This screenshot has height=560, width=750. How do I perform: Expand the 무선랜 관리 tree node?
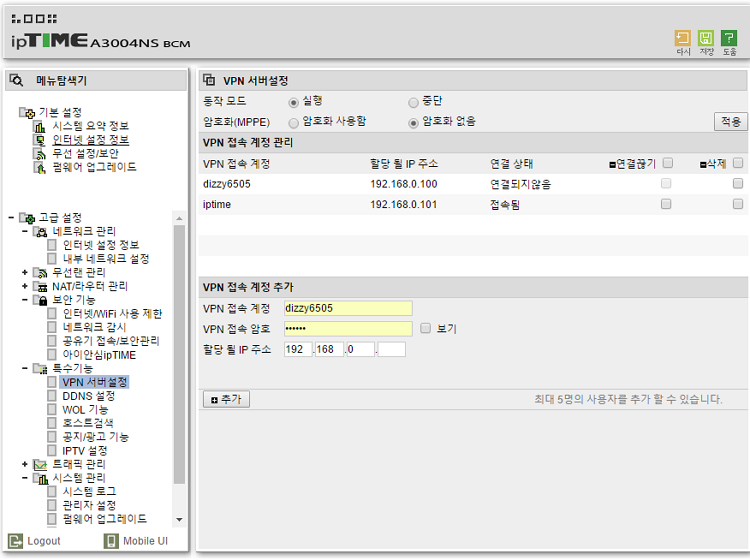(x=24, y=273)
